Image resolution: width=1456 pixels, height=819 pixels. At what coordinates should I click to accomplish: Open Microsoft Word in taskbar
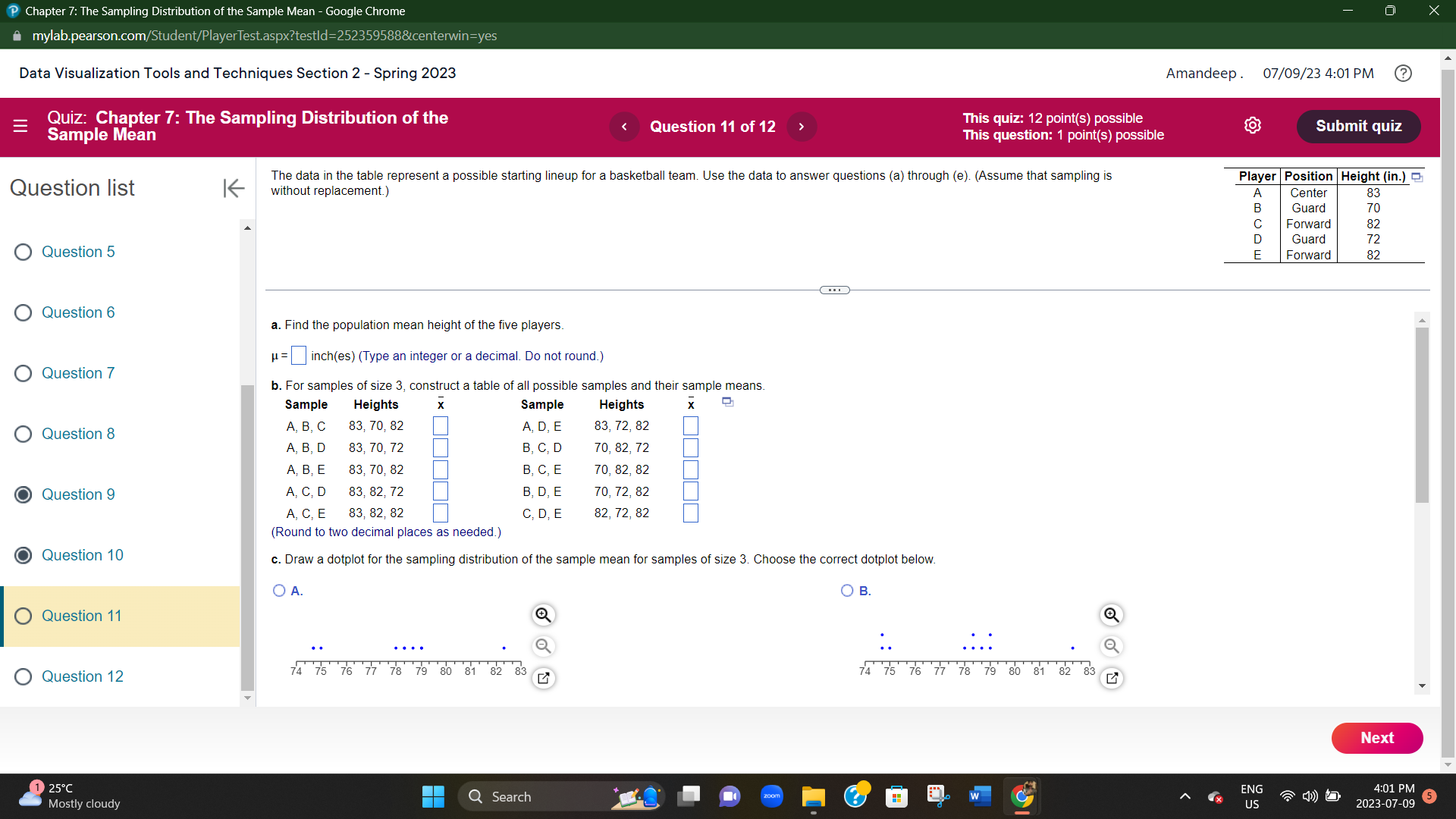[980, 796]
